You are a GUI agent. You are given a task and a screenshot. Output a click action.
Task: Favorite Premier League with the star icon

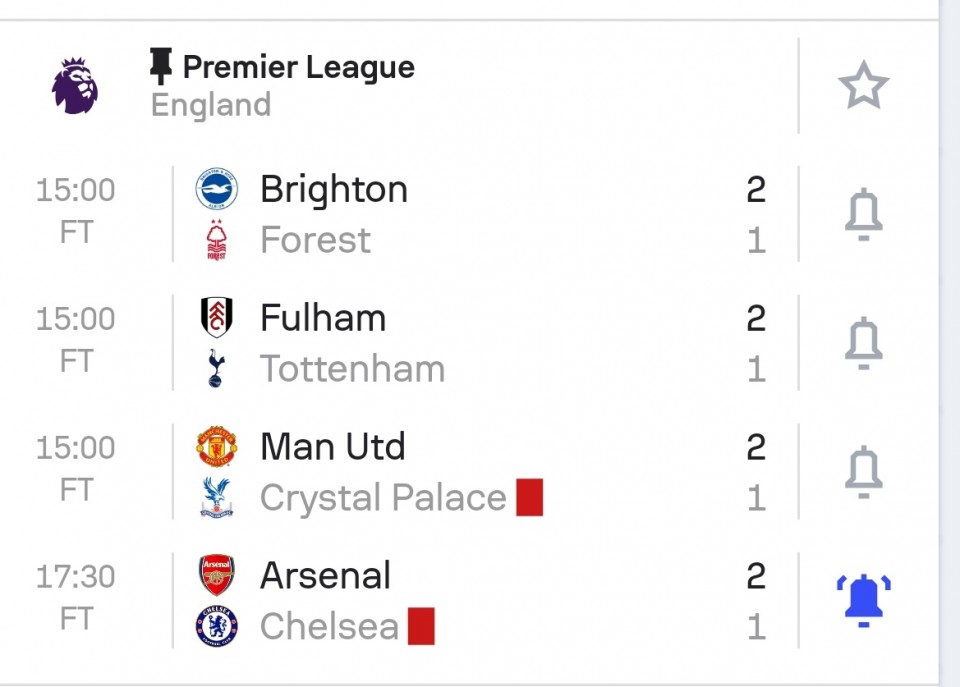tap(863, 86)
